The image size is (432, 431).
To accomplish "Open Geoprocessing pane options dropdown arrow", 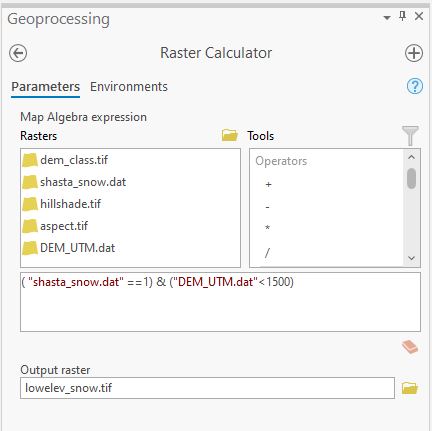I will [x=387, y=17].
